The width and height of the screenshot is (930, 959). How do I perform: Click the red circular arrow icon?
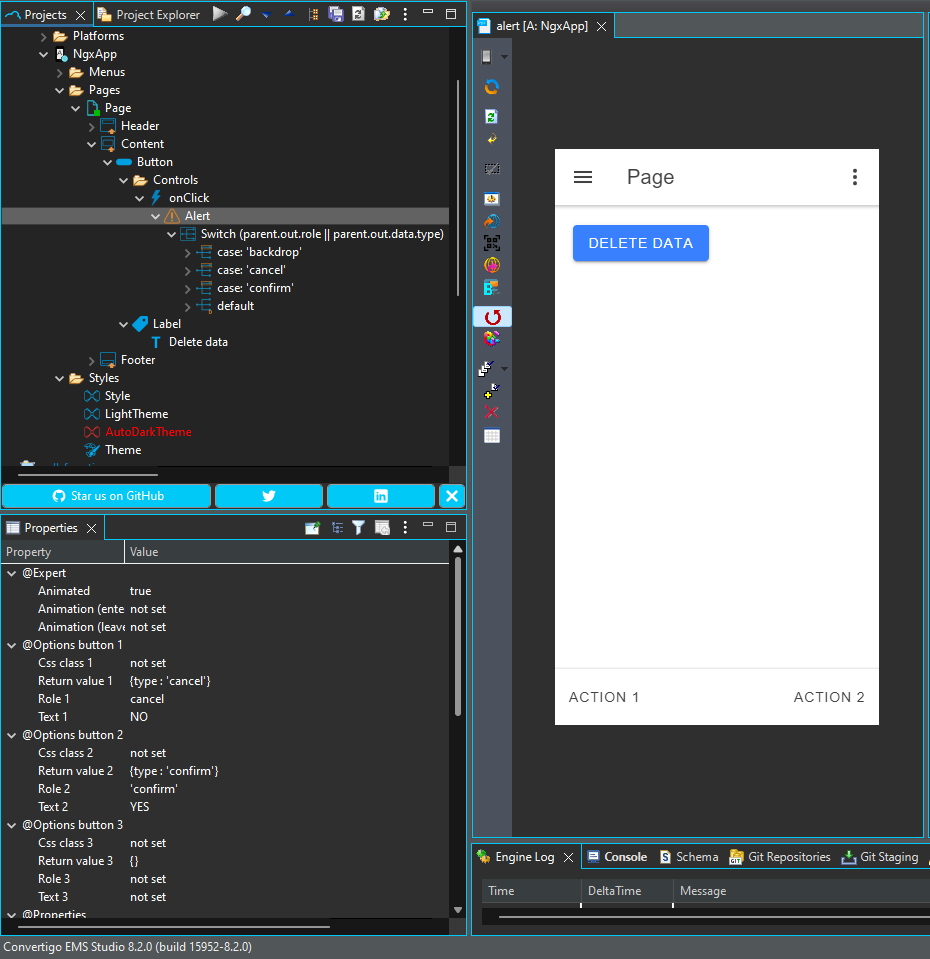click(x=491, y=317)
